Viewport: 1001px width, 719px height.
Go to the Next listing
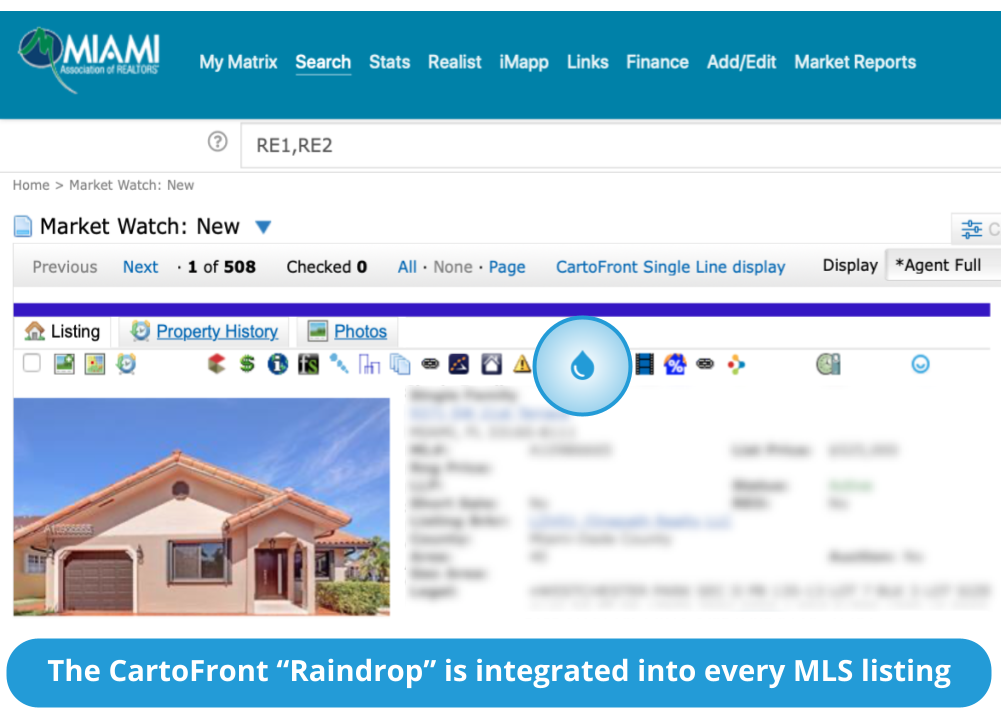click(140, 267)
